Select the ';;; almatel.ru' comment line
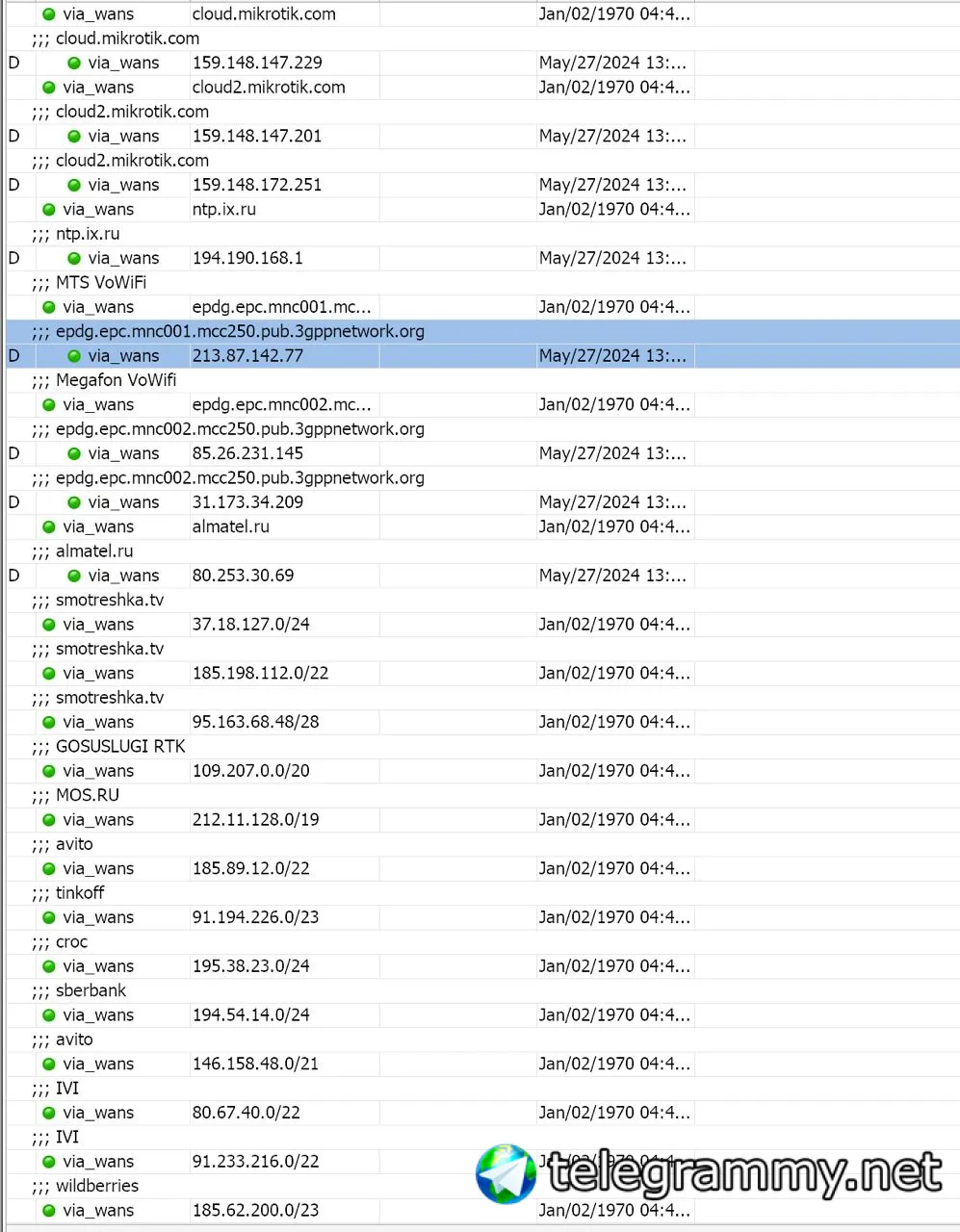The height and width of the screenshot is (1232, 960). tap(82, 552)
